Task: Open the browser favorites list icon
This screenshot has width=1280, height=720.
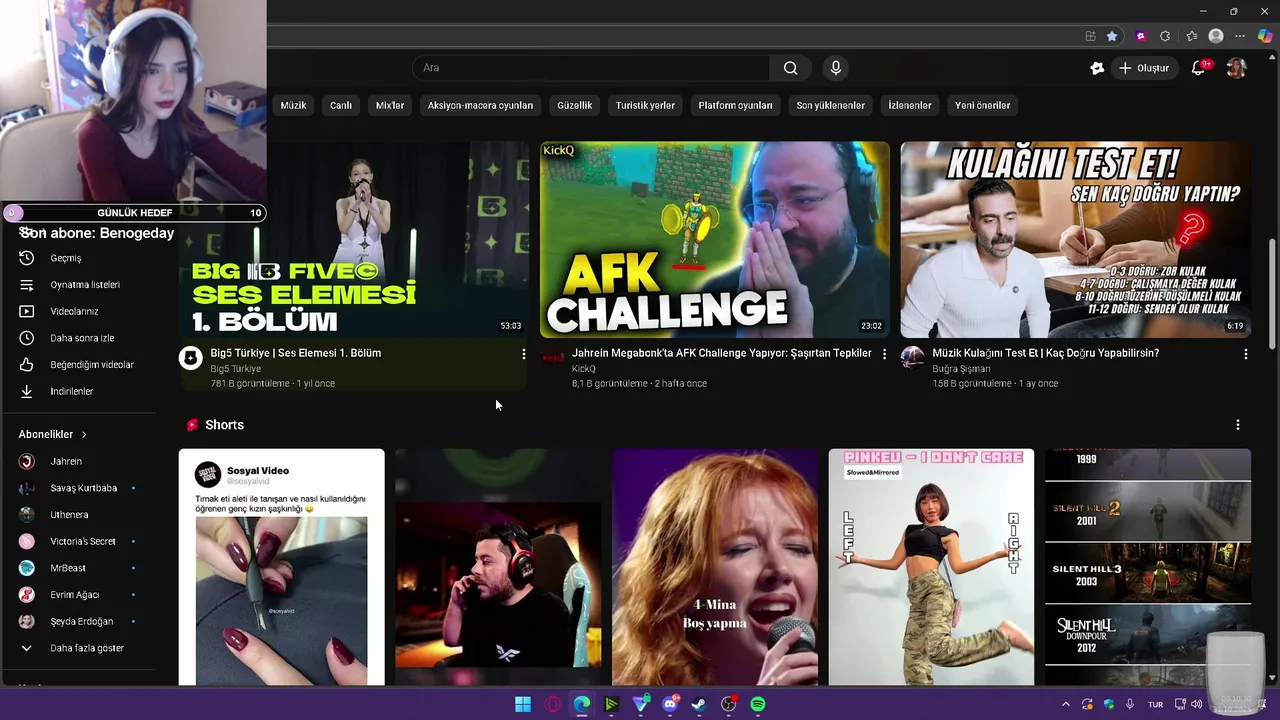Action: click(1191, 36)
